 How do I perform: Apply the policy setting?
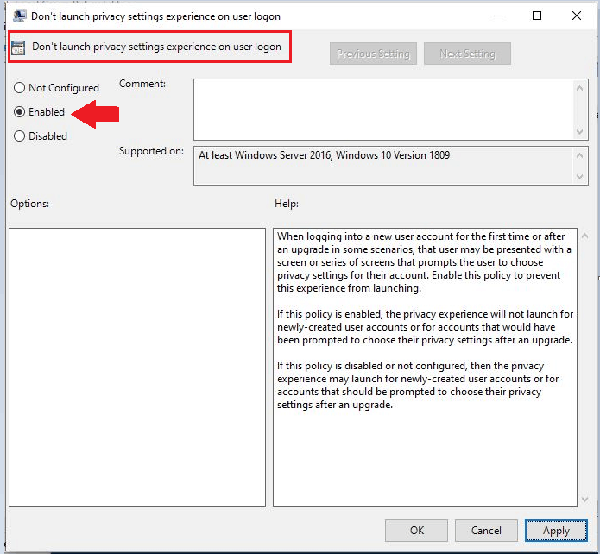556,530
